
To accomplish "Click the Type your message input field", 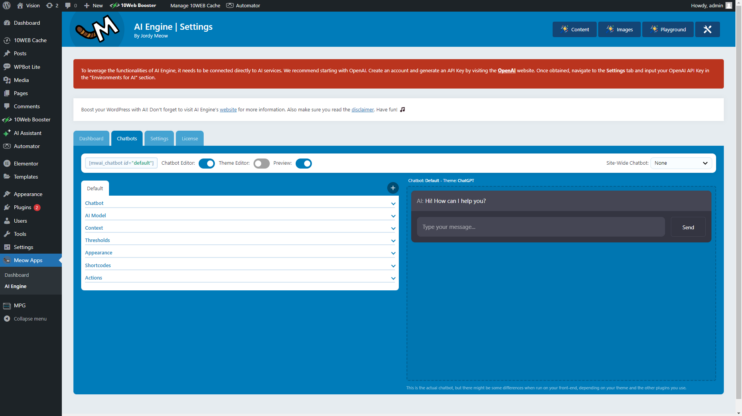I will click(540, 227).
